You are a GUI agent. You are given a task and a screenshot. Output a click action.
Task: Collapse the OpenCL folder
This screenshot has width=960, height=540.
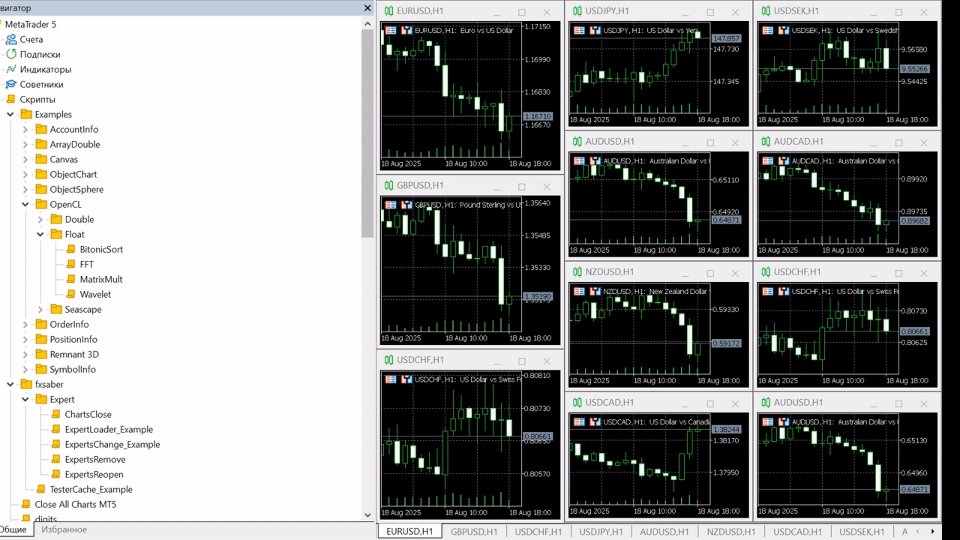coord(25,204)
